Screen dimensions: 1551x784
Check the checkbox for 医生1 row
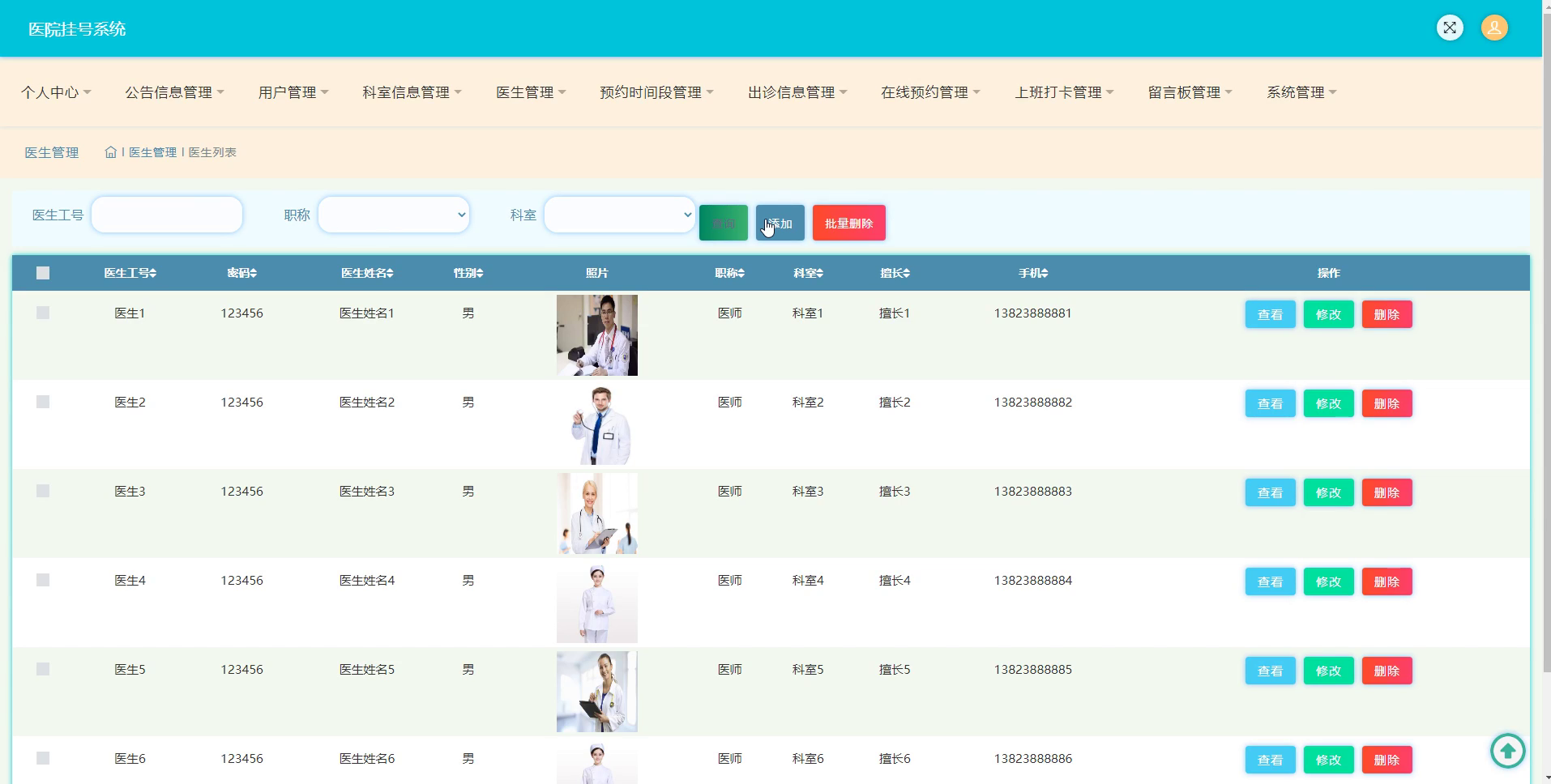pos(43,313)
